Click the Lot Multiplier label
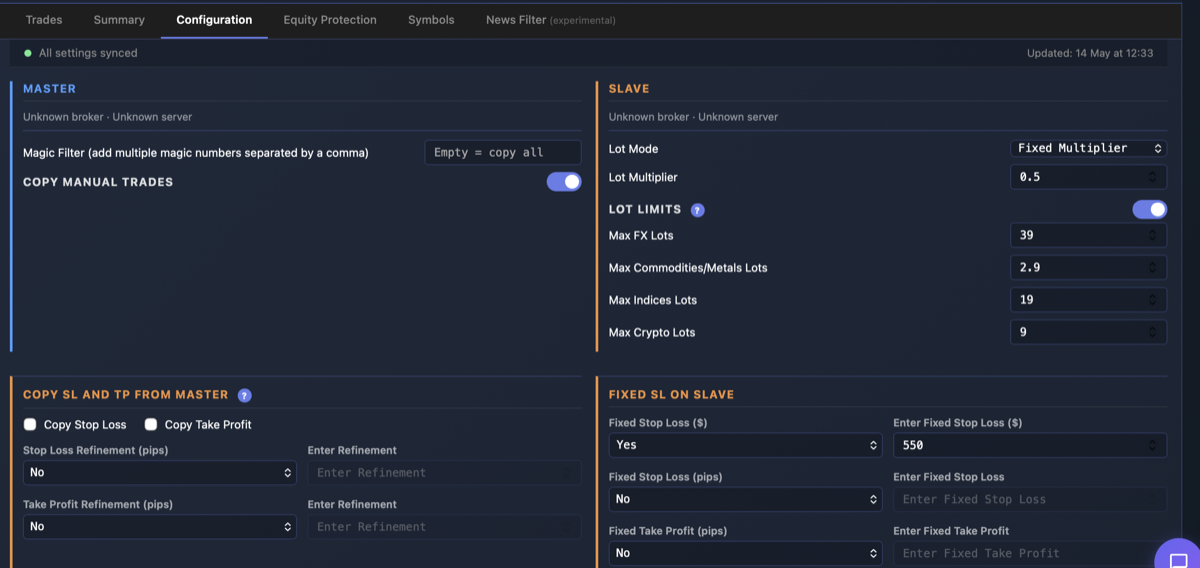 (643, 177)
